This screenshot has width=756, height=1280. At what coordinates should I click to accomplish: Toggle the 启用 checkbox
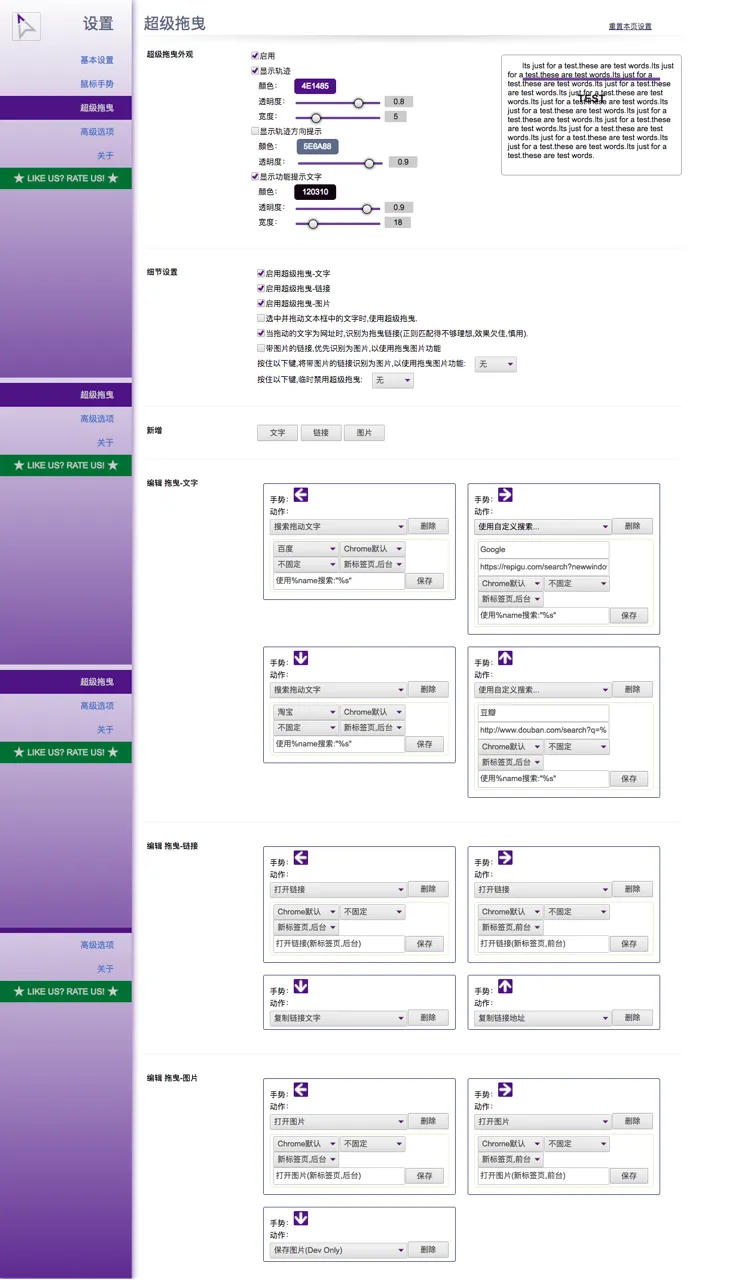click(255, 56)
